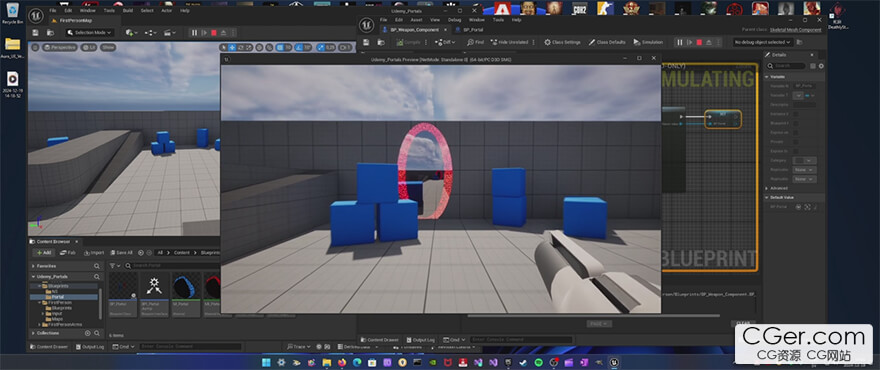Open the Asset menu in blueprint editor
The width and height of the screenshot is (880, 370).
click(416, 20)
